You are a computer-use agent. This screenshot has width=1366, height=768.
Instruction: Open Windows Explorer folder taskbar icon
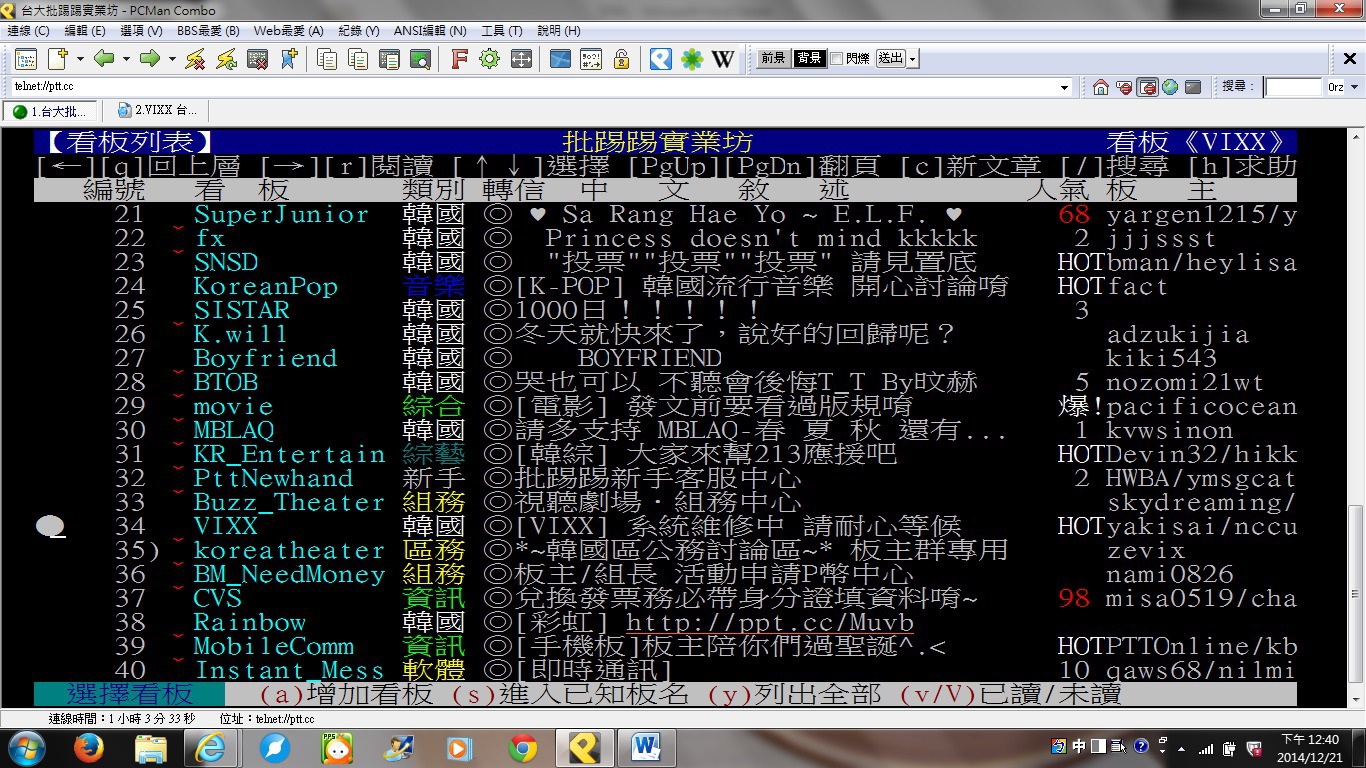point(151,747)
